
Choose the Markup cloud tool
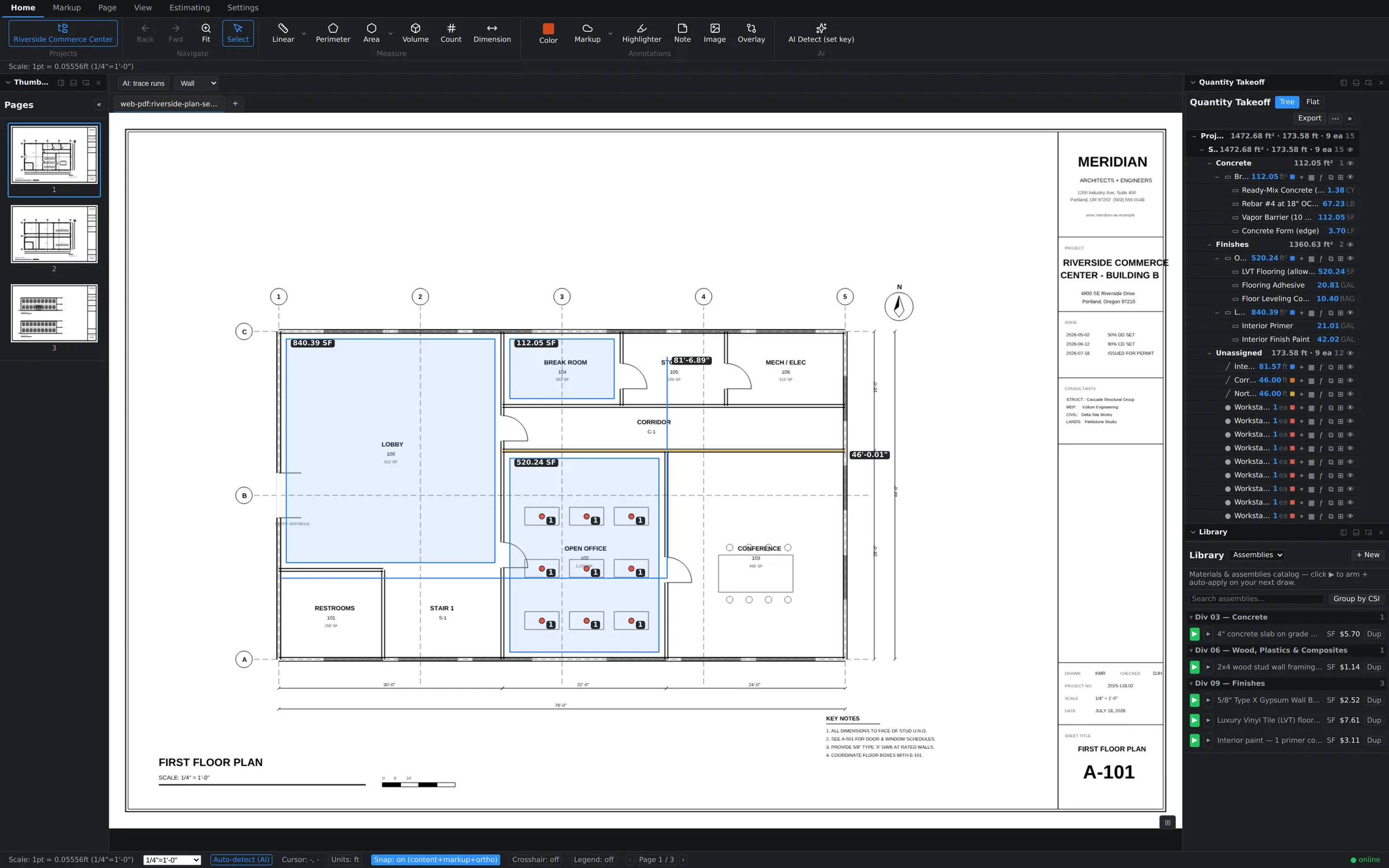[x=587, y=33]
